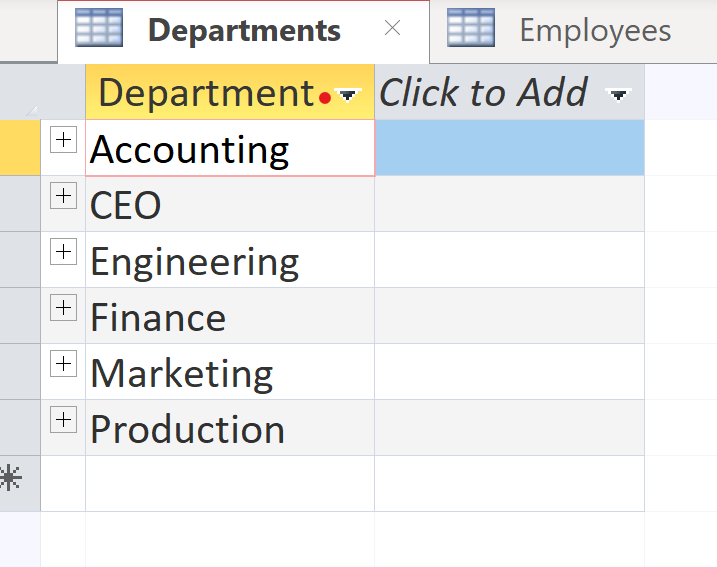Viewport: 717px width, 567px height.
Task: Click the Departments tab datasheet icon
Action: (x=99, y=28)
